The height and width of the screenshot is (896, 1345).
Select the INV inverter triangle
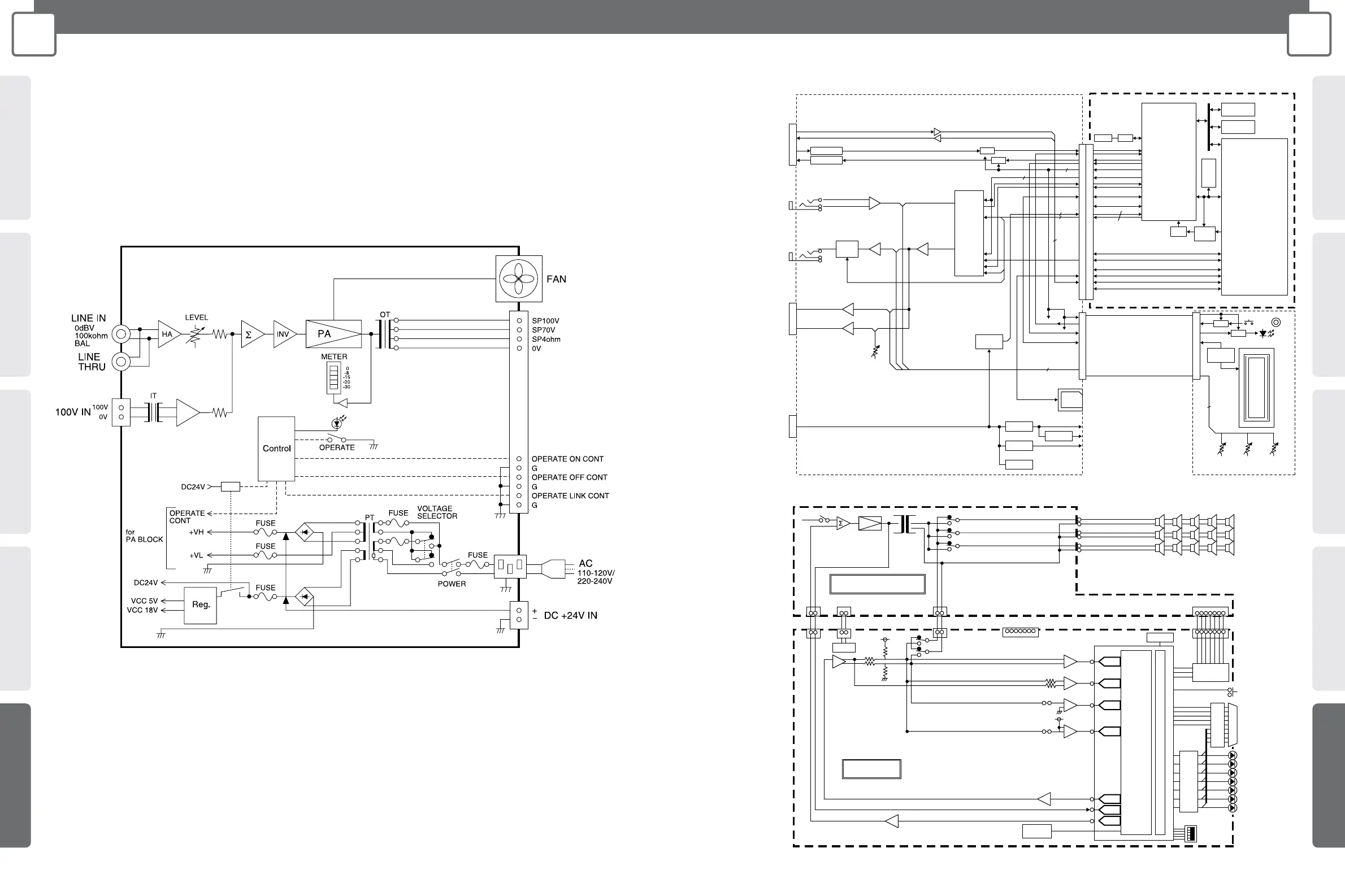click(x=284, y=334)
